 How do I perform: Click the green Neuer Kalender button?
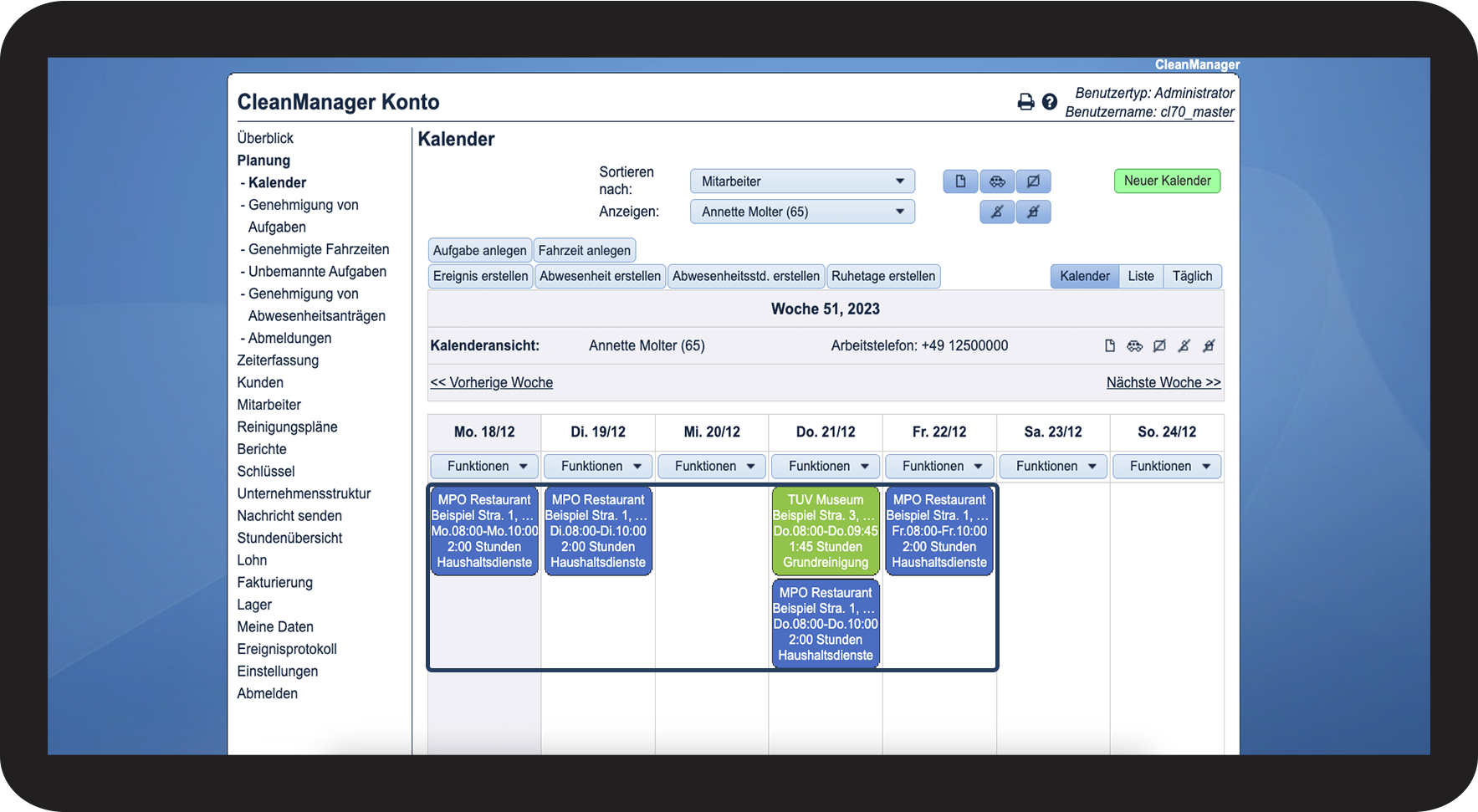pyautogui.click(x=1168, y=181)
